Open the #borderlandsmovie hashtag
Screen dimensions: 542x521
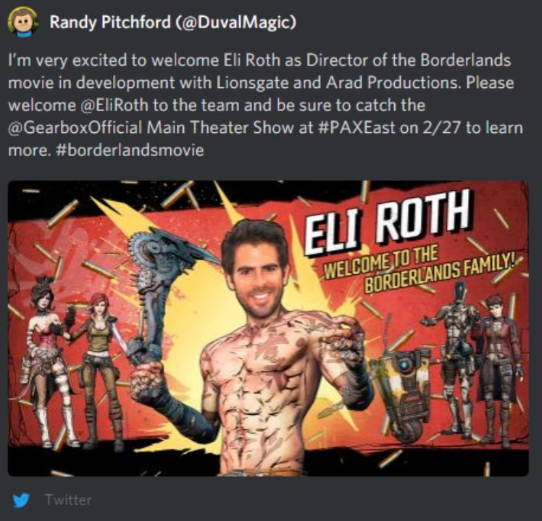click(x=129, y=150)
